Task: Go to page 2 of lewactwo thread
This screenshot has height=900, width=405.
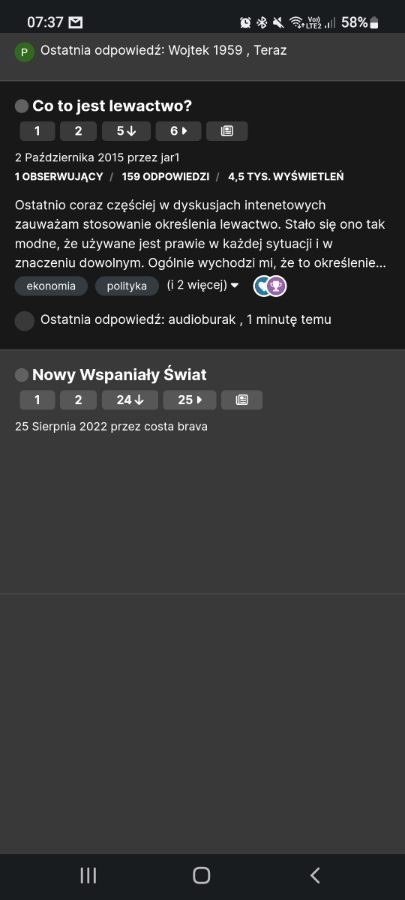Action: (x=78, y=131)
